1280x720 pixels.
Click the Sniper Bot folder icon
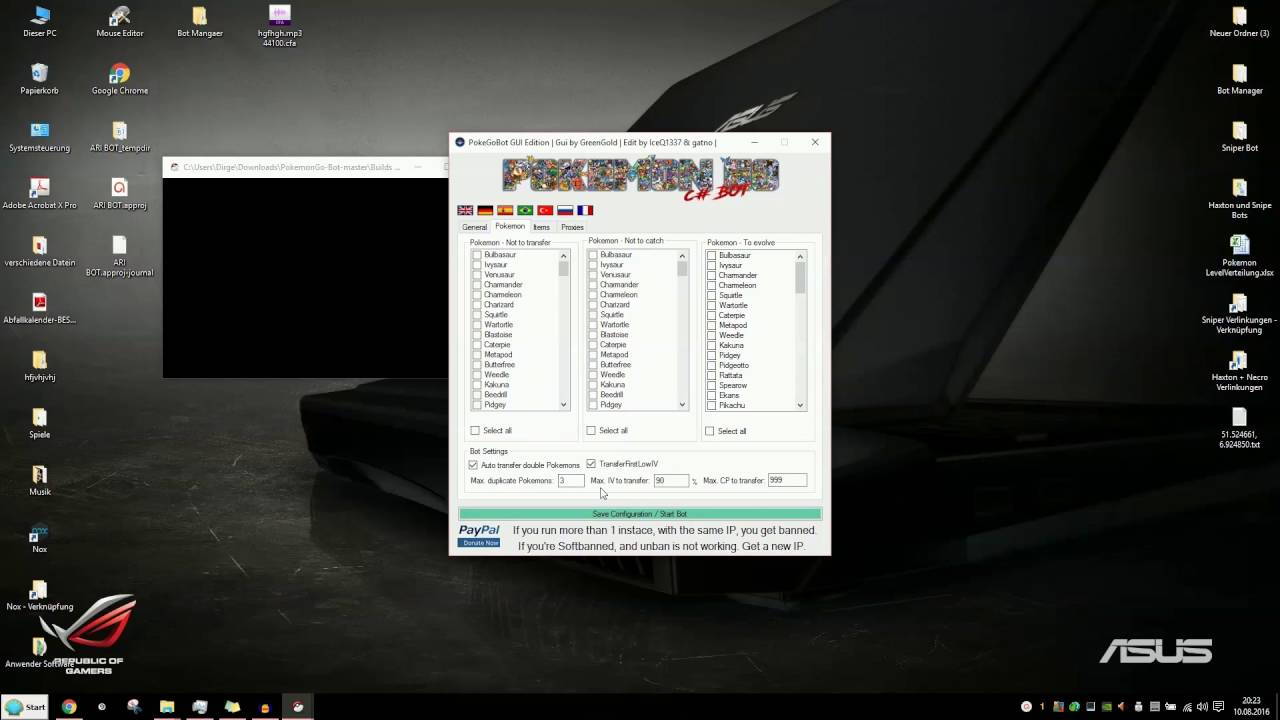(x=1239, y=137)
